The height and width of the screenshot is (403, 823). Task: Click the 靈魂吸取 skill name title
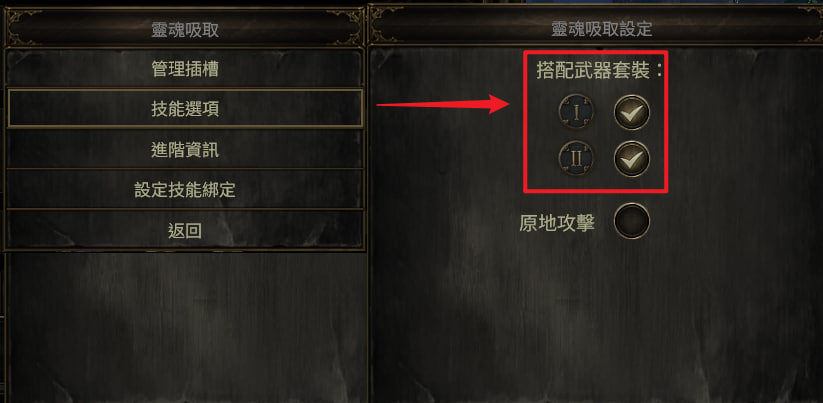[185, 30]
